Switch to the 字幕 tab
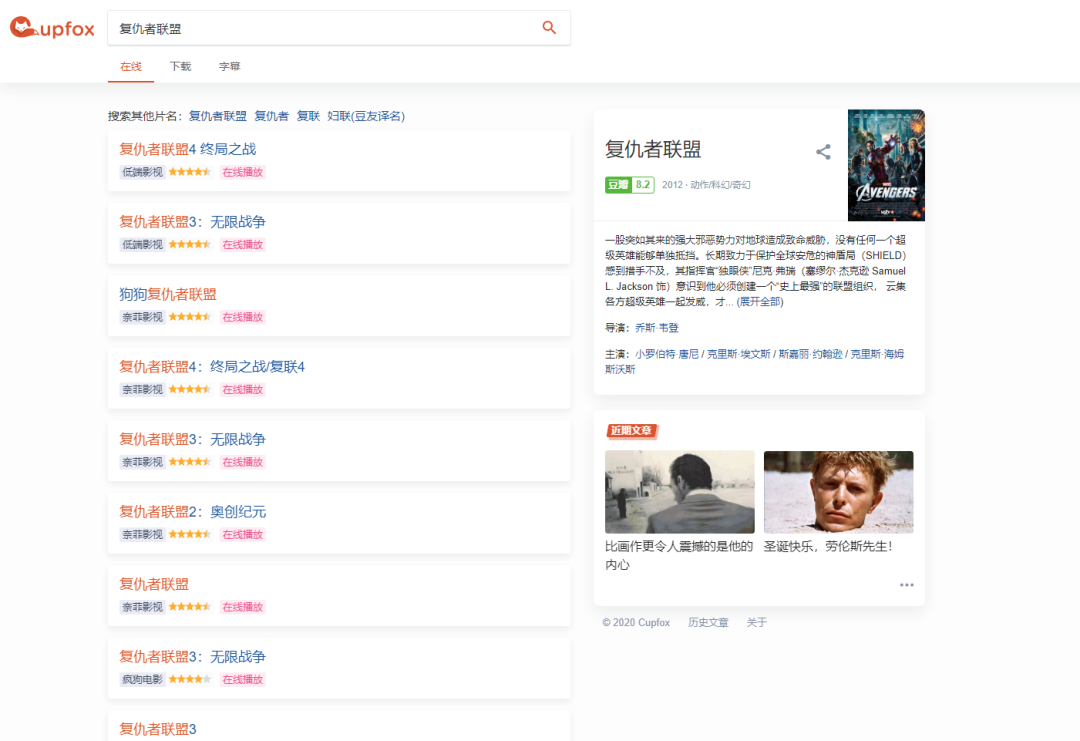 pyautogui.click(x=229, y=66)
